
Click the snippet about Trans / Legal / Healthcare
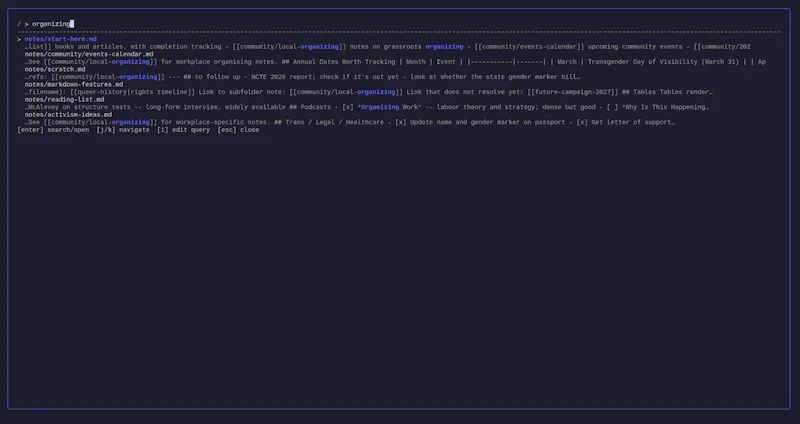(x=349, y=122)
